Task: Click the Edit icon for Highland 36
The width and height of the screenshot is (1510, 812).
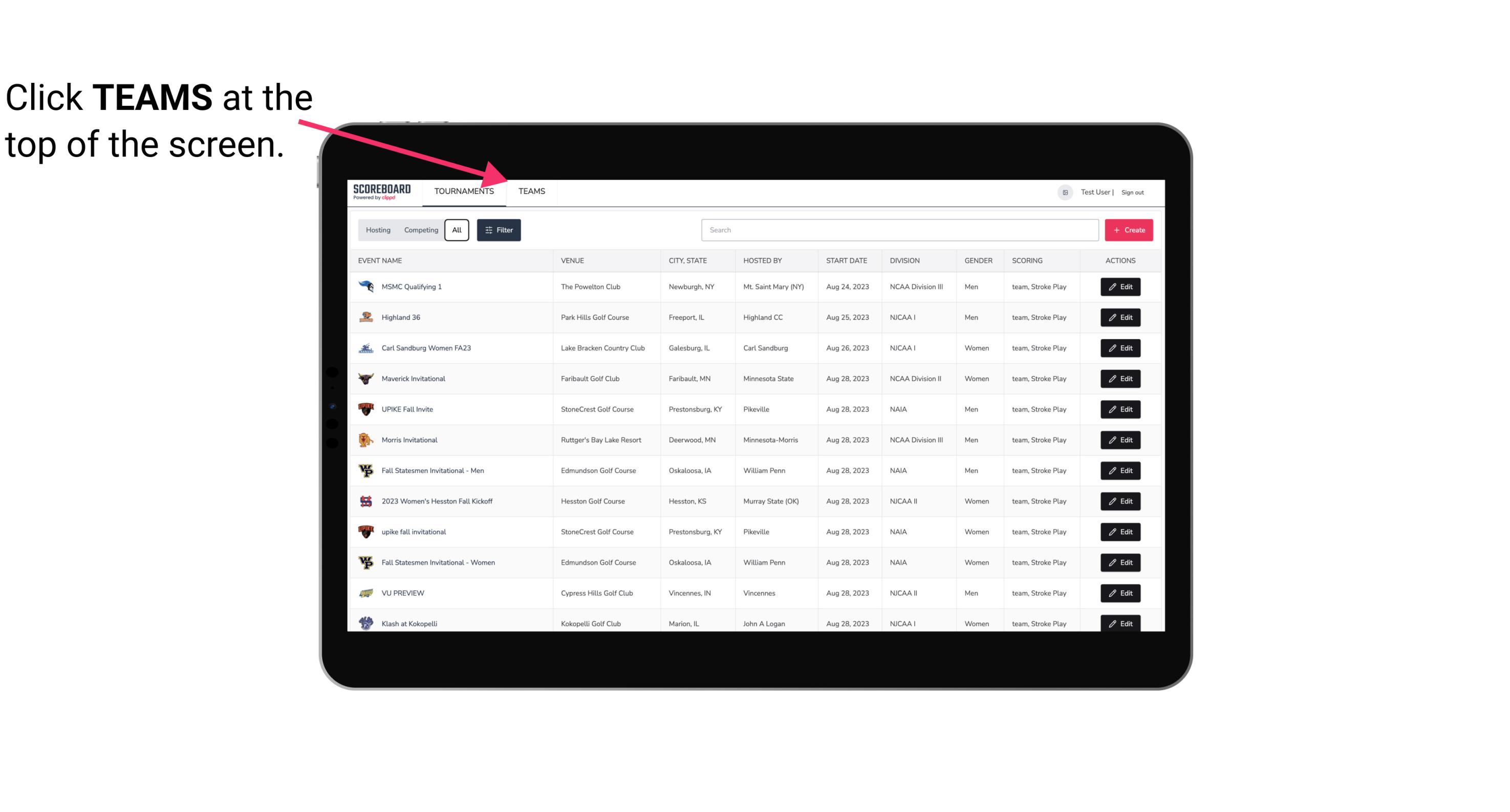Action: click(1121, 317)
